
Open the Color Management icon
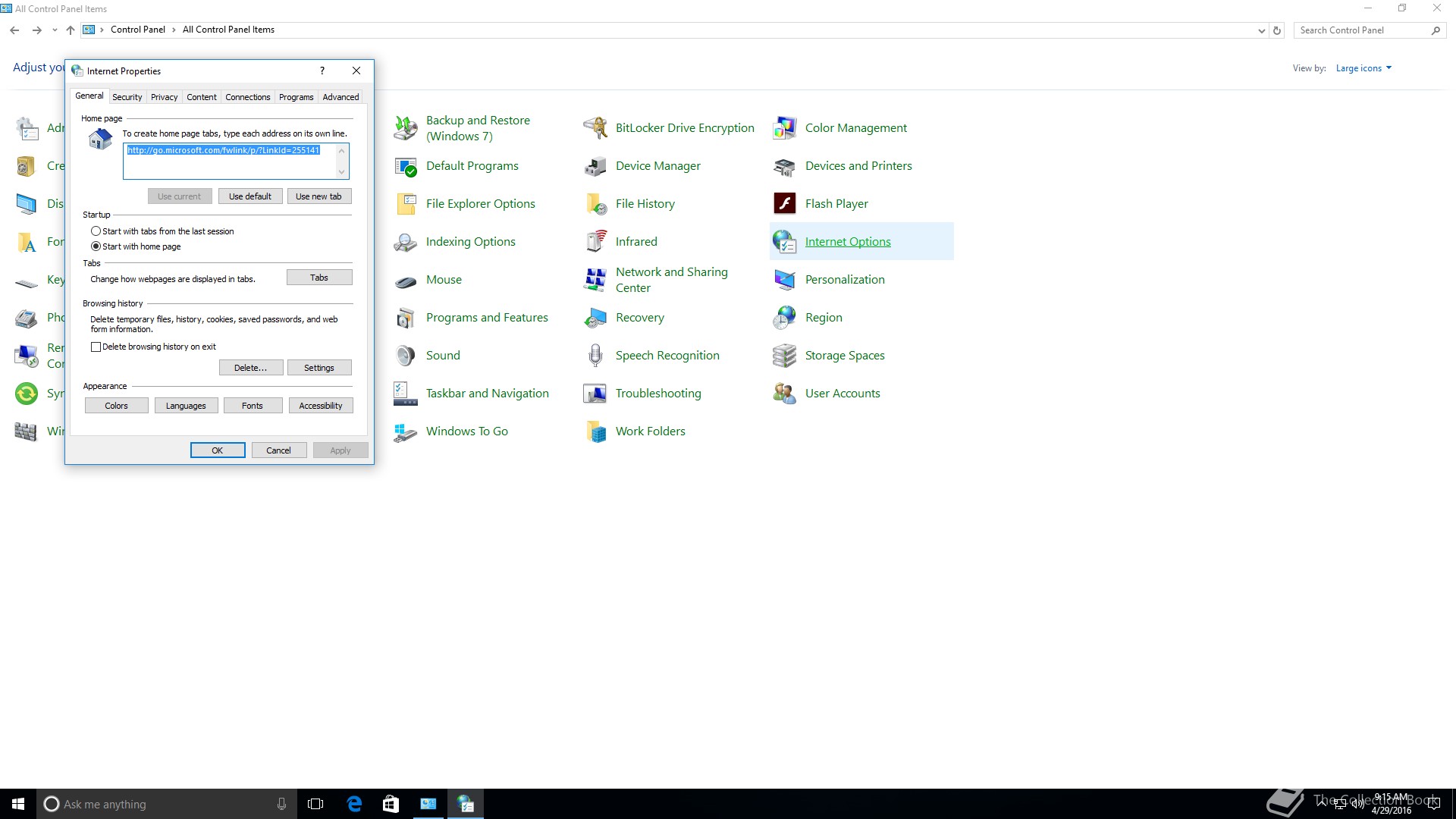click(x=784, y=128)
